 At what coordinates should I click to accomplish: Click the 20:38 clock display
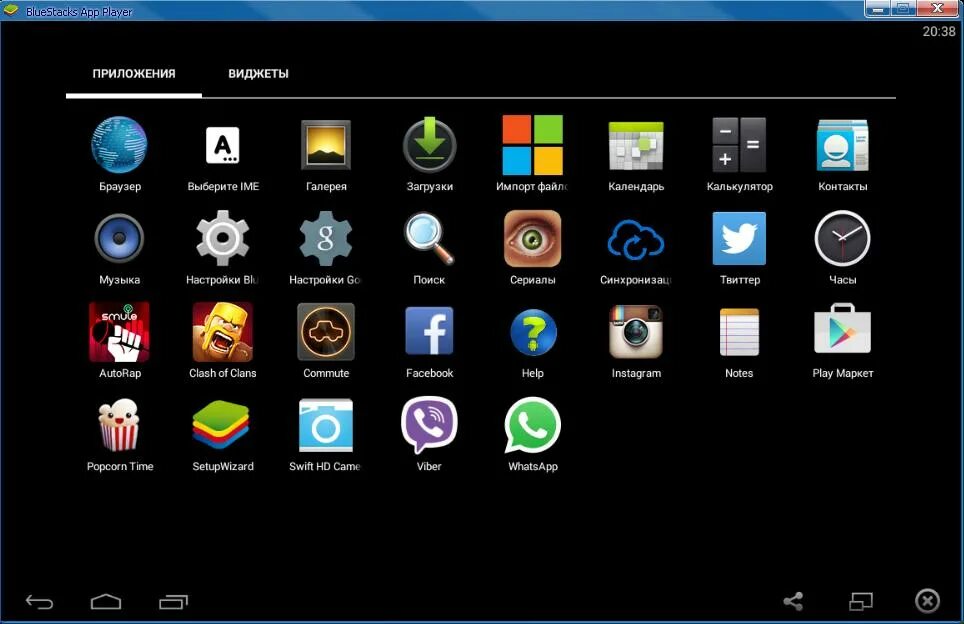(939, 31)
